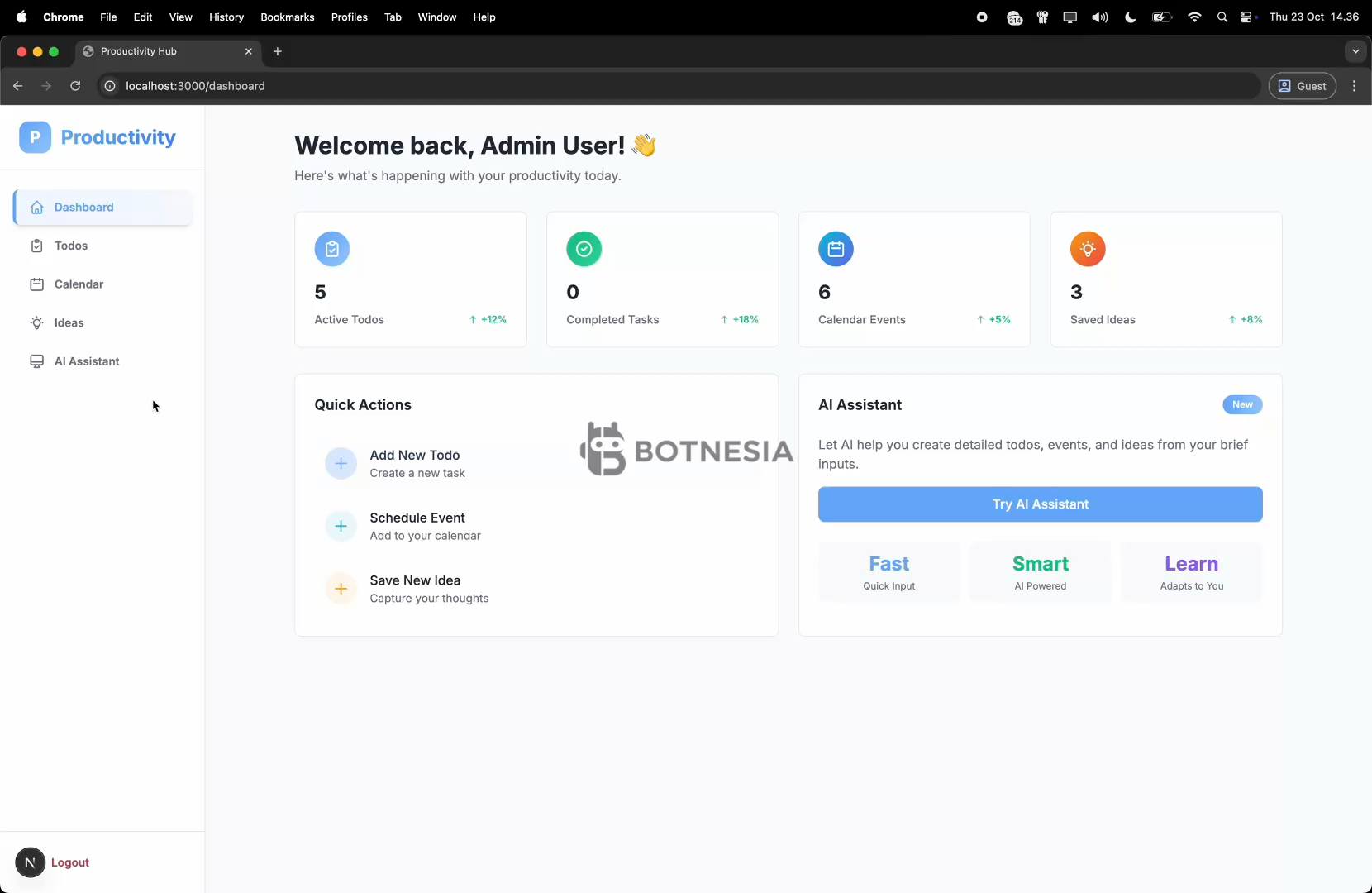Open the Bookmarks menu

pyautogui.click(x=288, y=17)
